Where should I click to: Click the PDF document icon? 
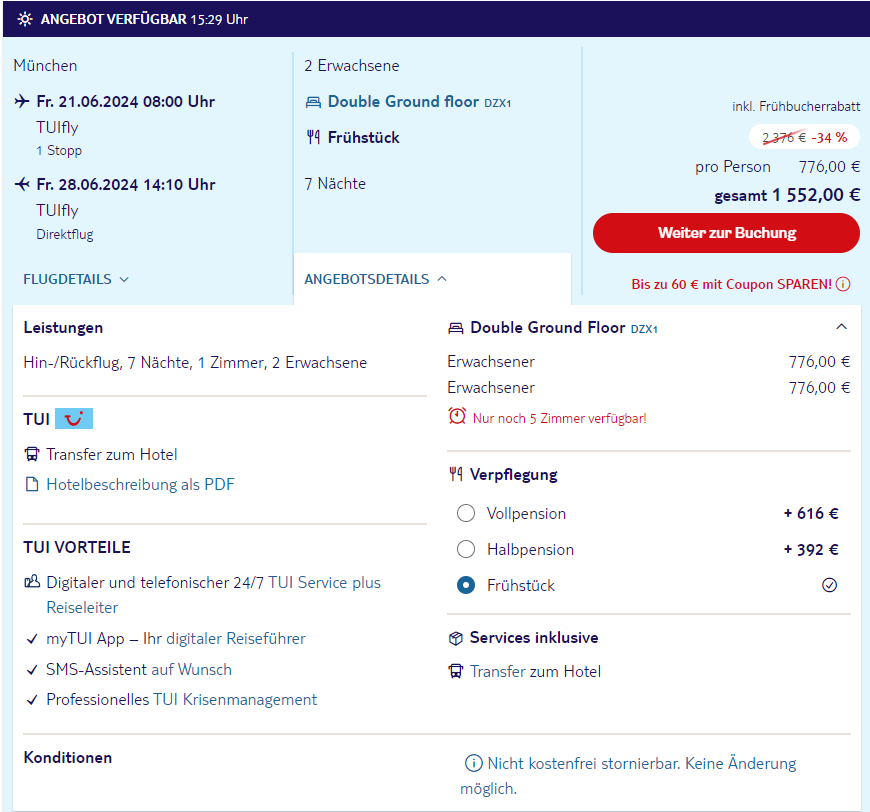coord(32,485)
